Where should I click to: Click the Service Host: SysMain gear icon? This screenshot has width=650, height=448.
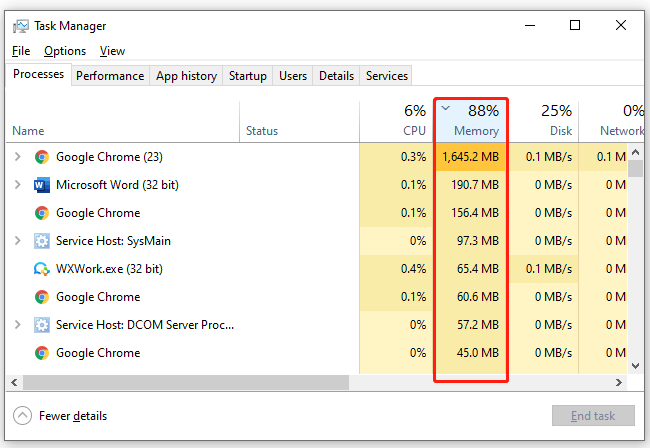(42, 241)
